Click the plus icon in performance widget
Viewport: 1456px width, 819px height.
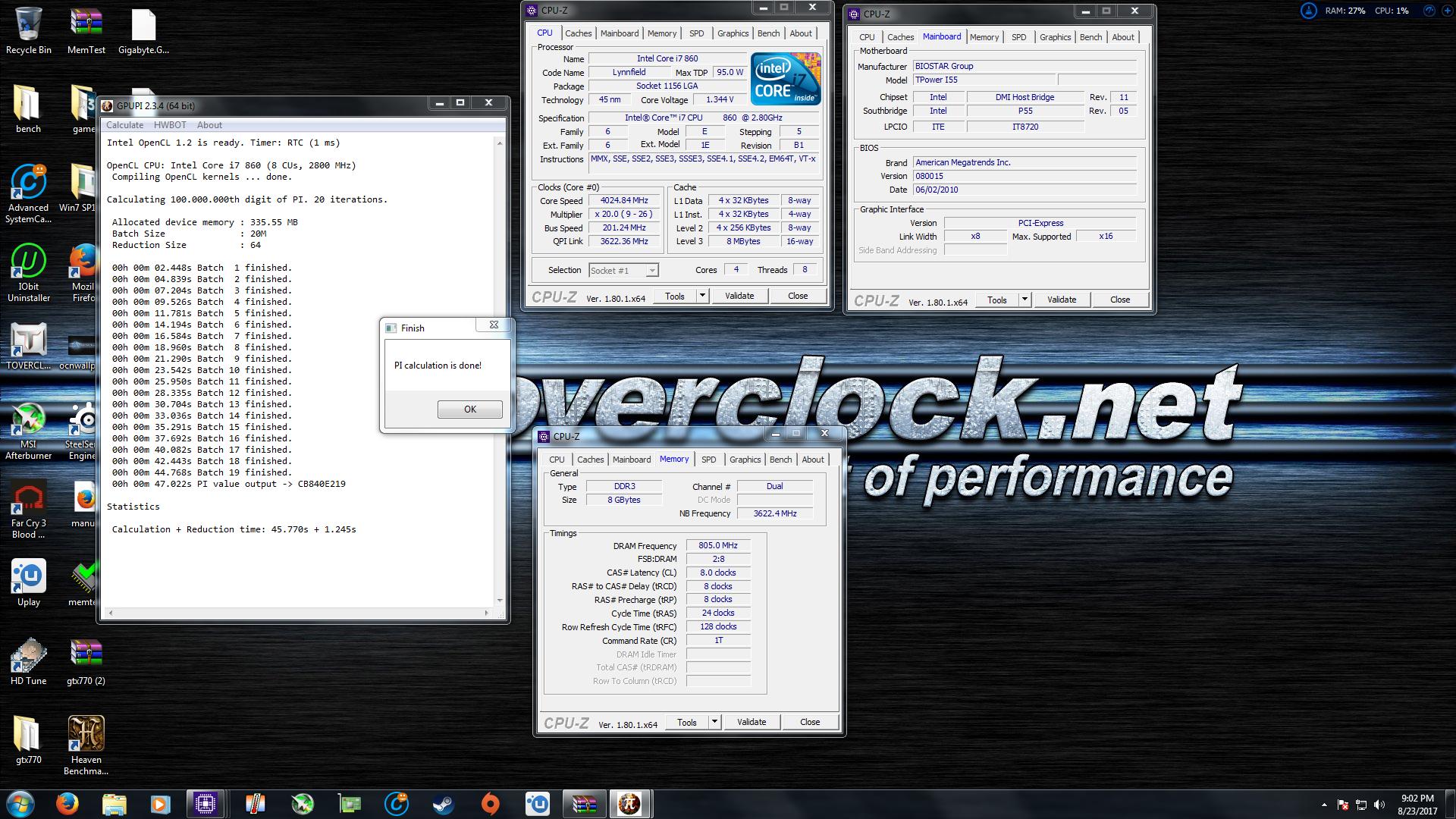pyautogui.click(x=1448, y=11)
